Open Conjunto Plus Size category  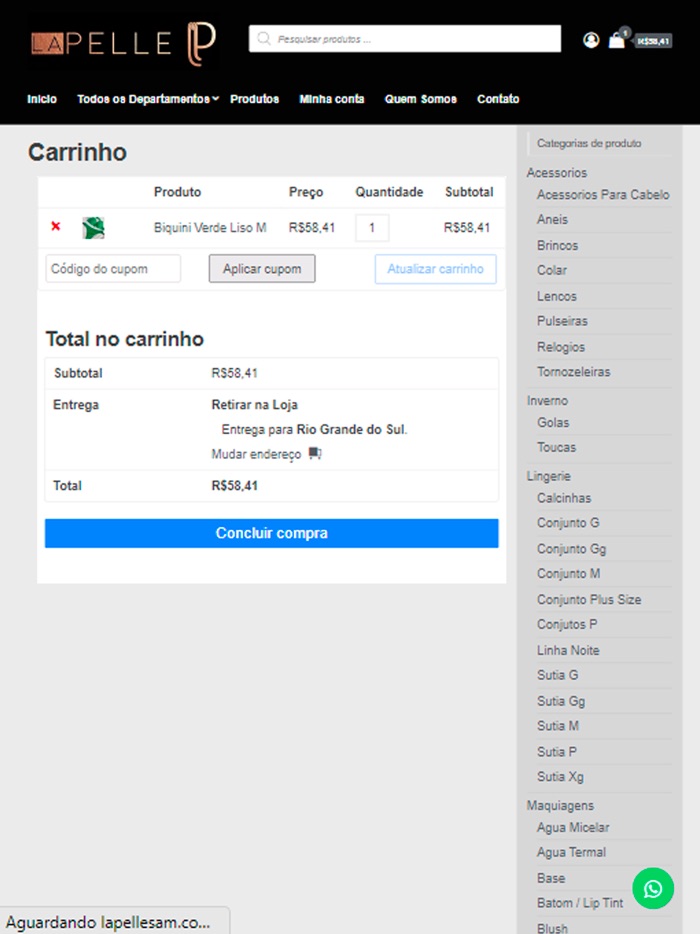click(x=589, y=600)
